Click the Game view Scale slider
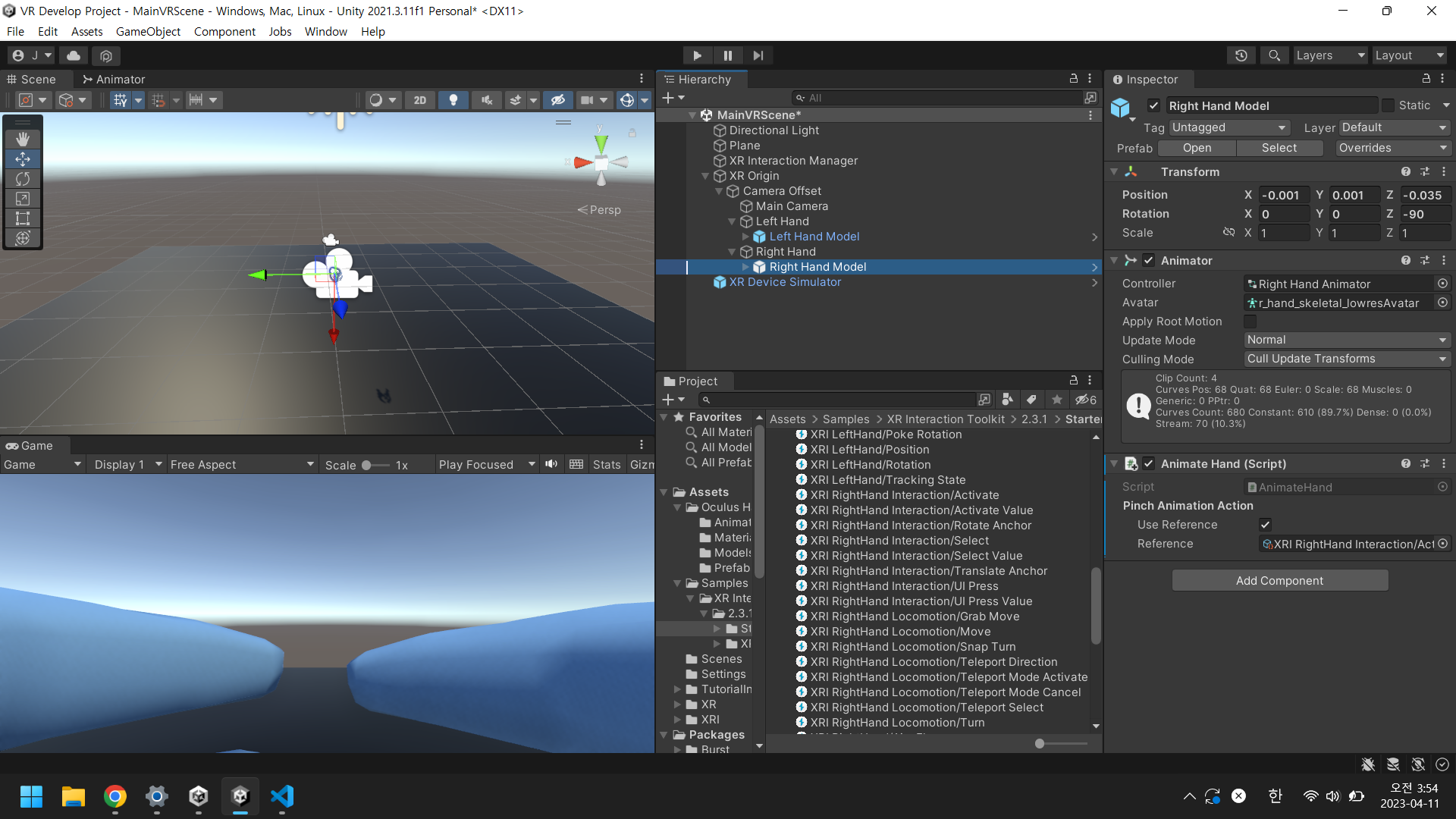1456x819 pixels. [375, 465]
